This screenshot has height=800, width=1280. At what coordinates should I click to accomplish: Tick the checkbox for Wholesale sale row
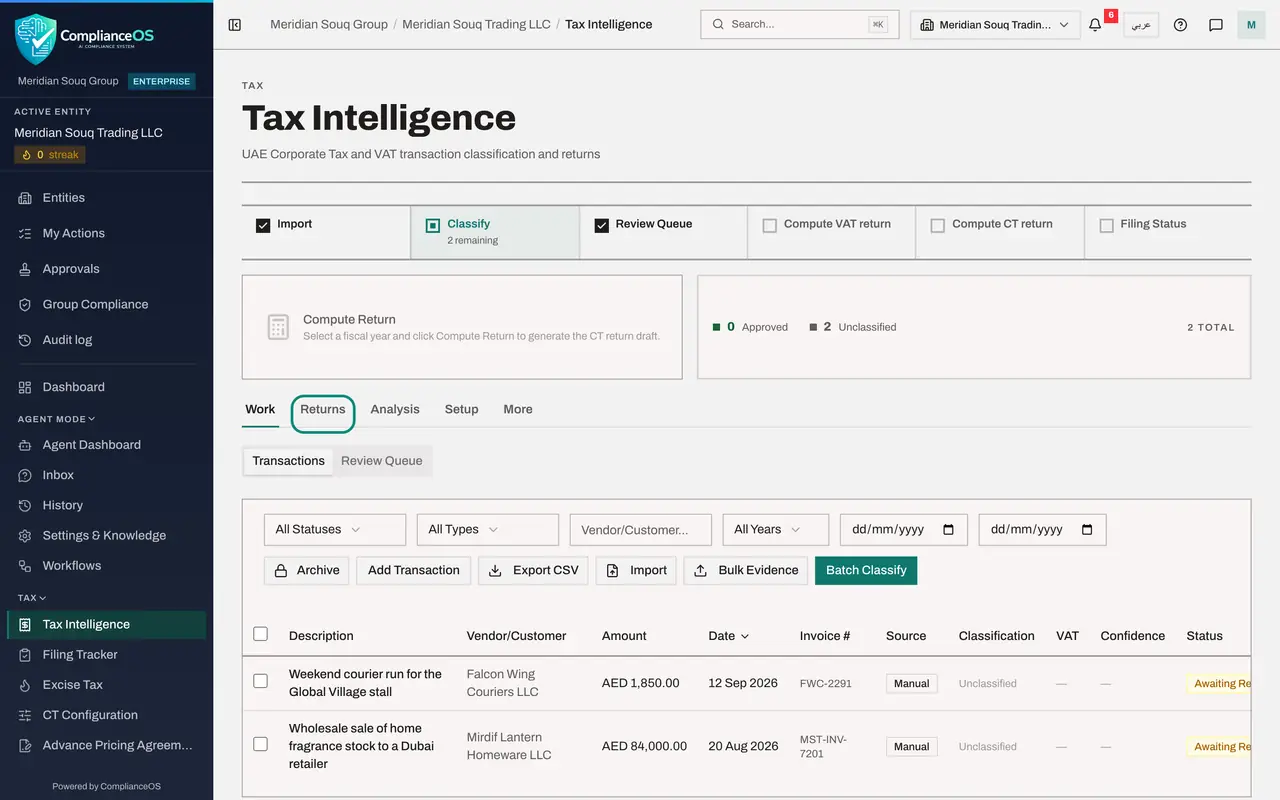coord(261,744)
